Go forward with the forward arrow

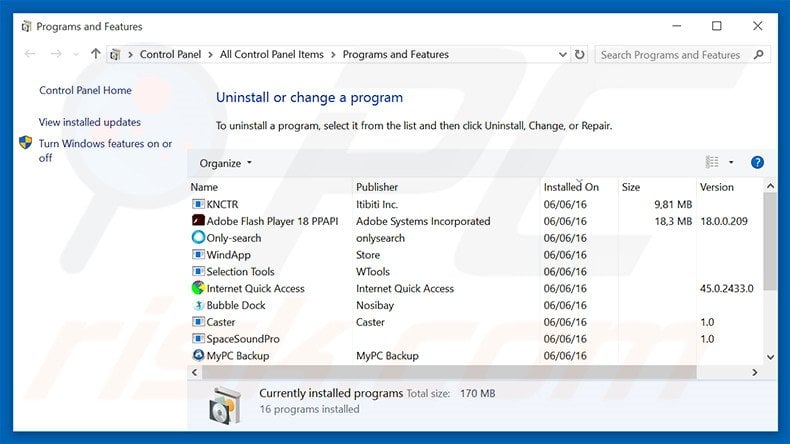coord(56,54)
